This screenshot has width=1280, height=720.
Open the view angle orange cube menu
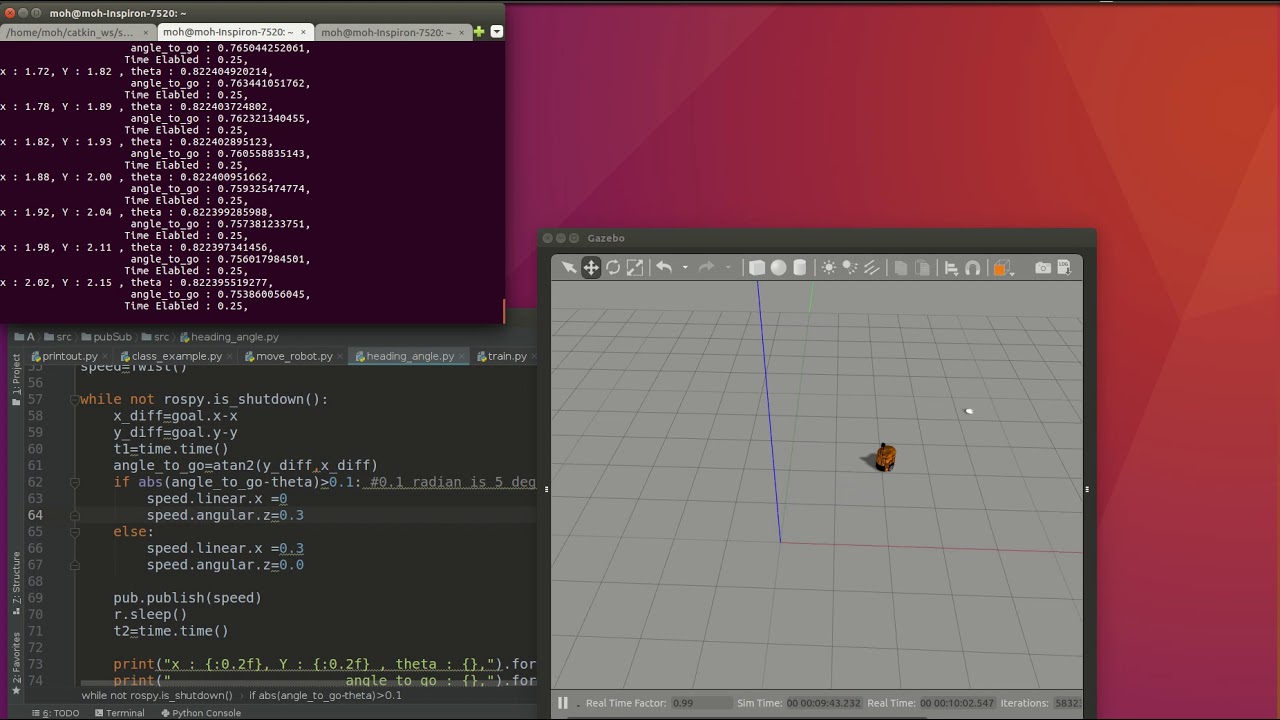click(1002, 267)
